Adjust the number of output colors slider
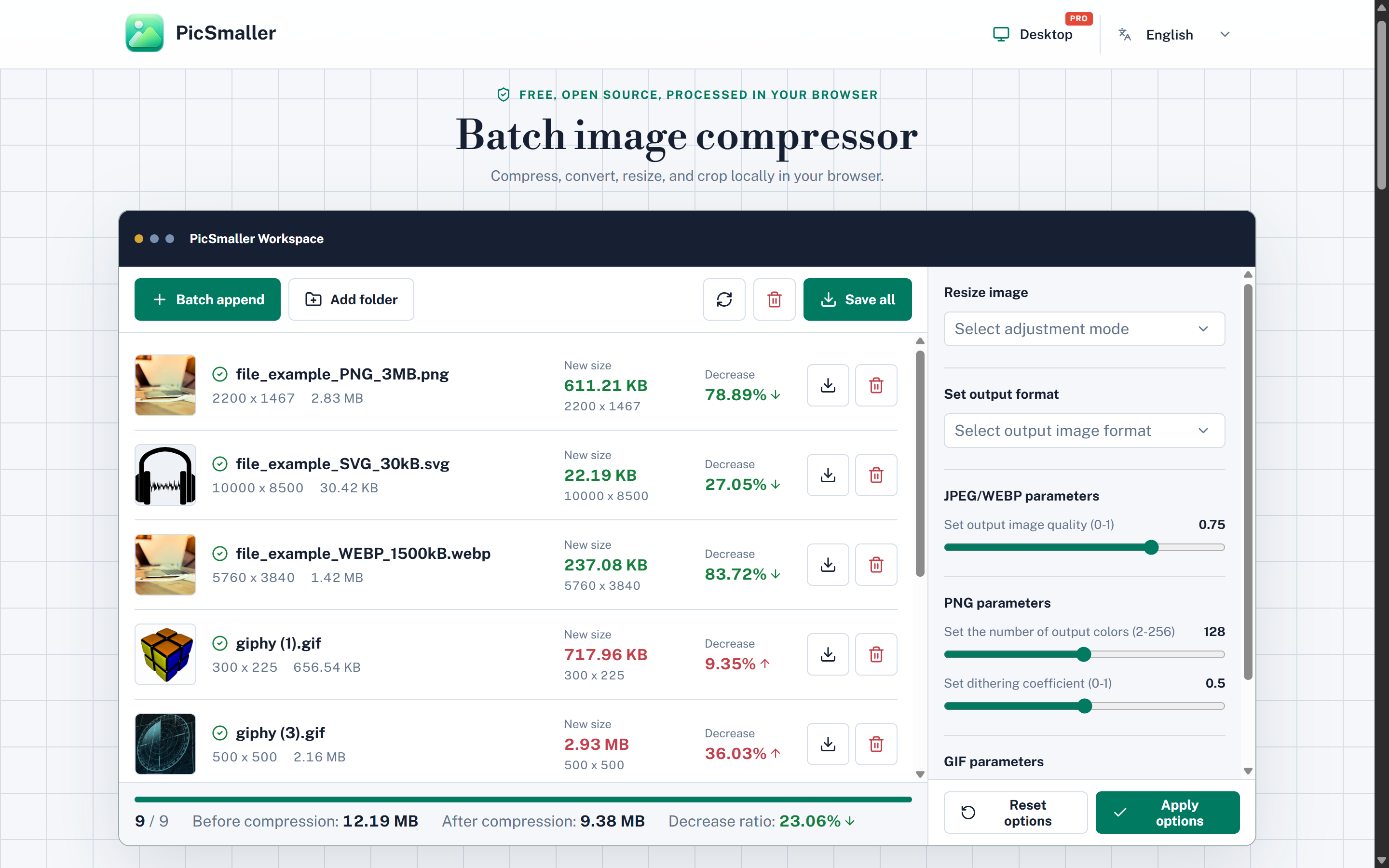This screenshot has width=1389, height=868. [x=1084, y=654]
